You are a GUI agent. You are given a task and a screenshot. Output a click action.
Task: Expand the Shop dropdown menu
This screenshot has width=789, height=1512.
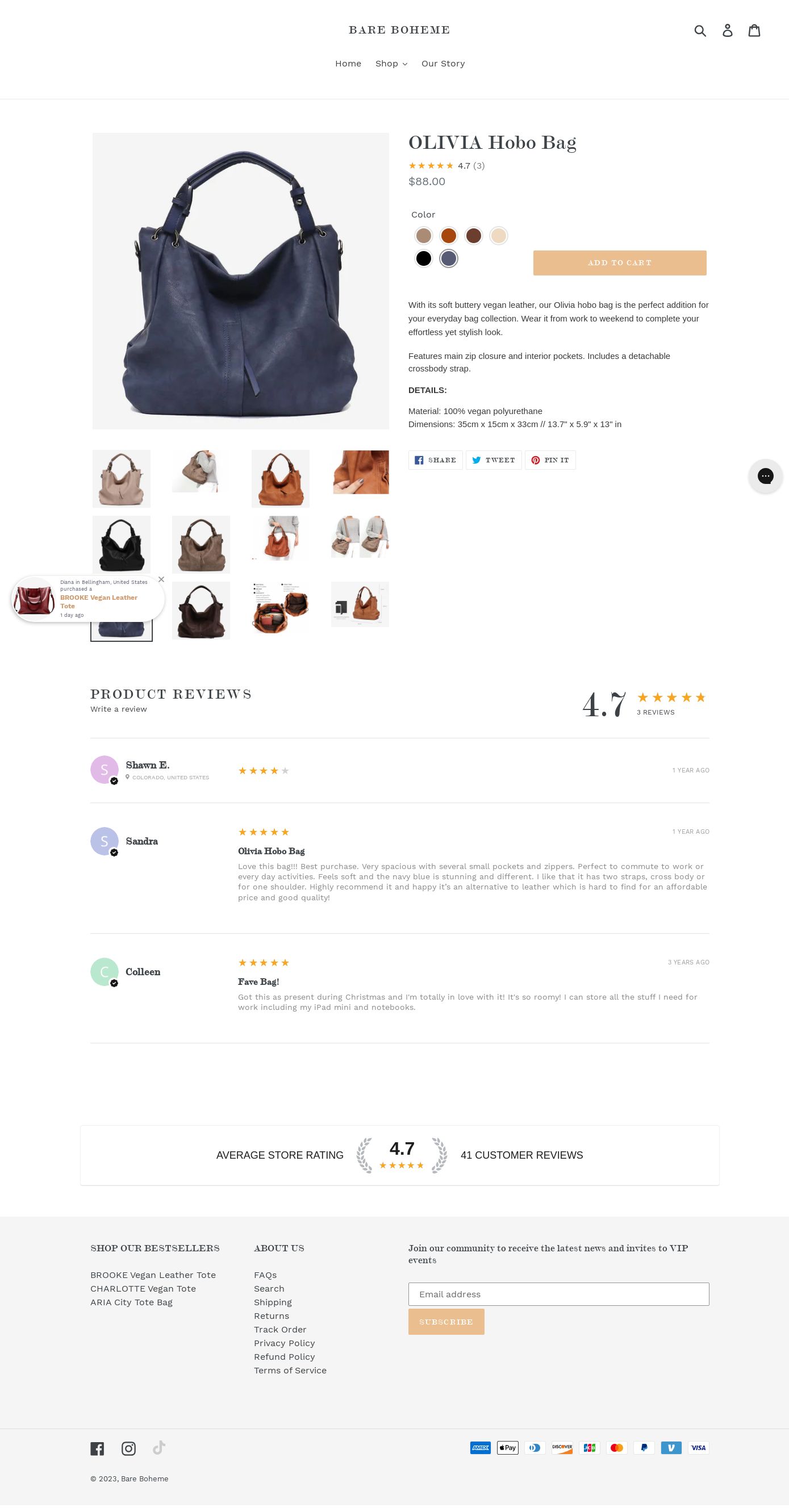click(391, 64)
